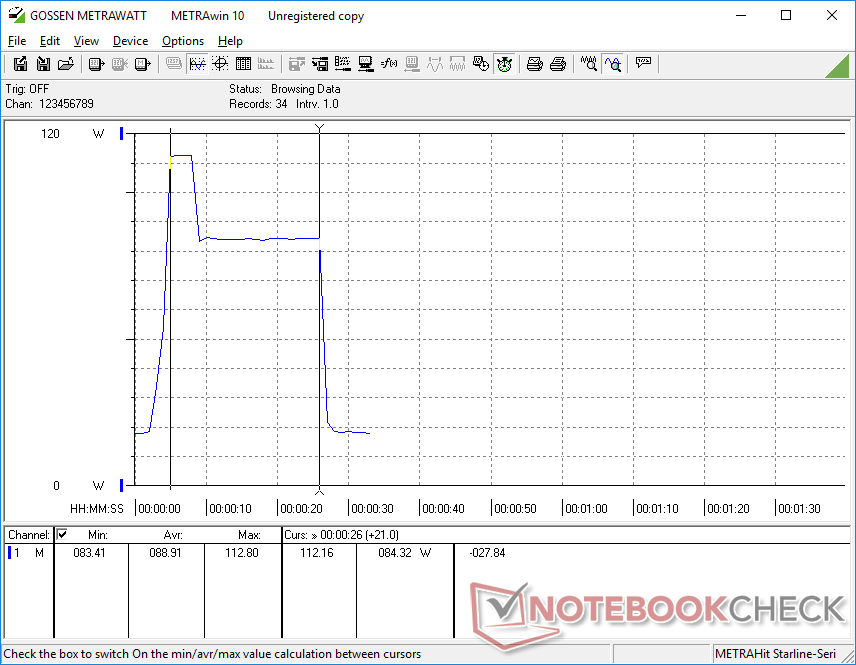This screenshot has height=665, width=856.
Task: Click the top Y cursor handle on the chart
Action: pyautogui.click(x=319, y=128)
